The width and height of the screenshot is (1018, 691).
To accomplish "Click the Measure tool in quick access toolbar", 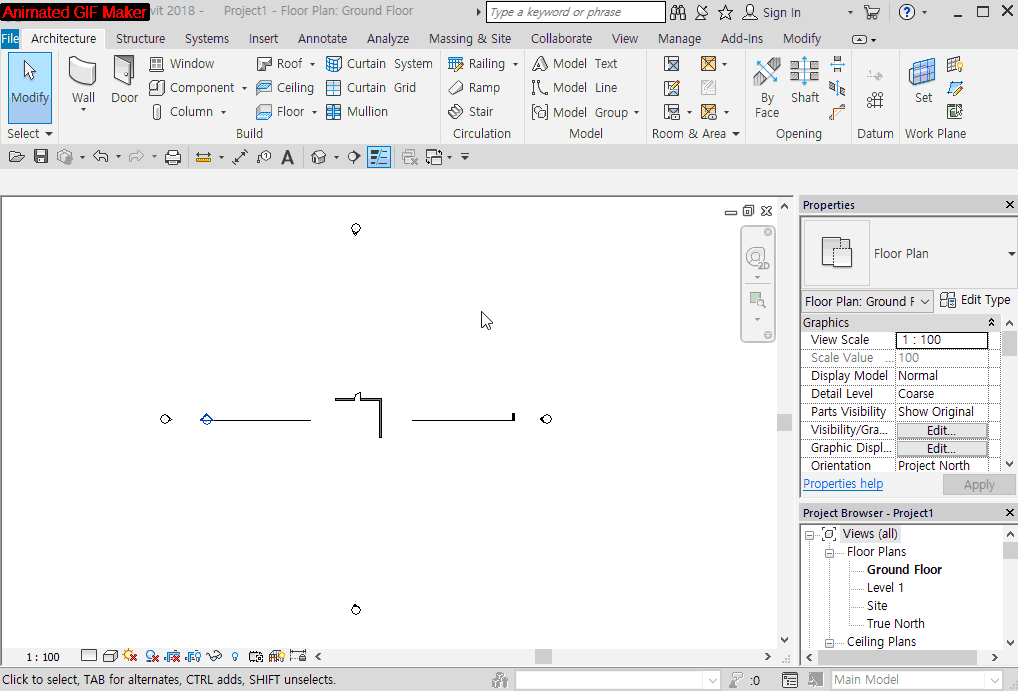I will click(x=203, y=157).
